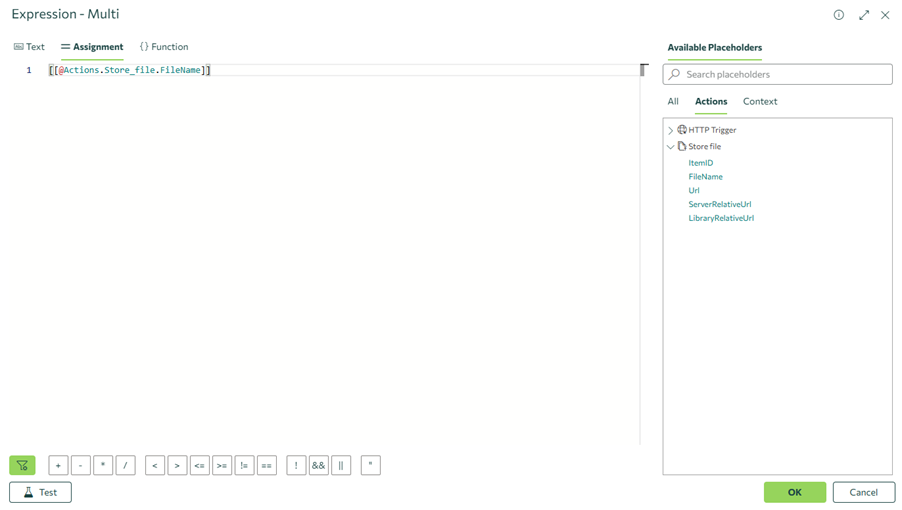The image size is (902, 510).
Task: Insert the FileName placeholder
Action: tap(705, 177)
